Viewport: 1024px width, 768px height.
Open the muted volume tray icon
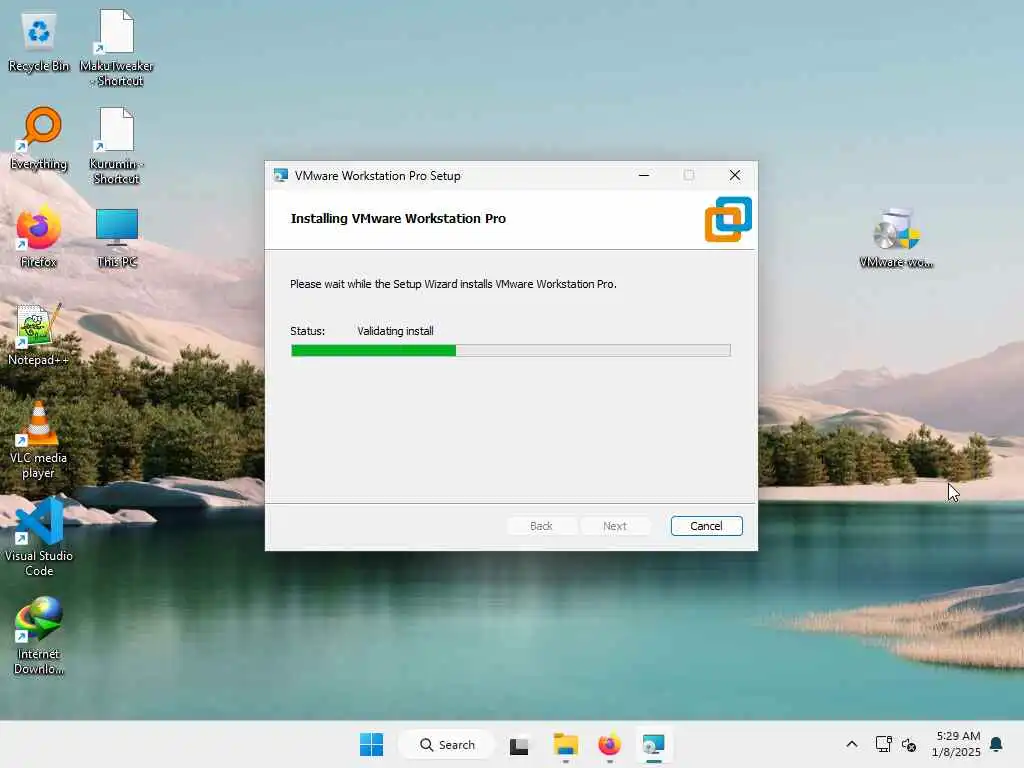(908, 744)
